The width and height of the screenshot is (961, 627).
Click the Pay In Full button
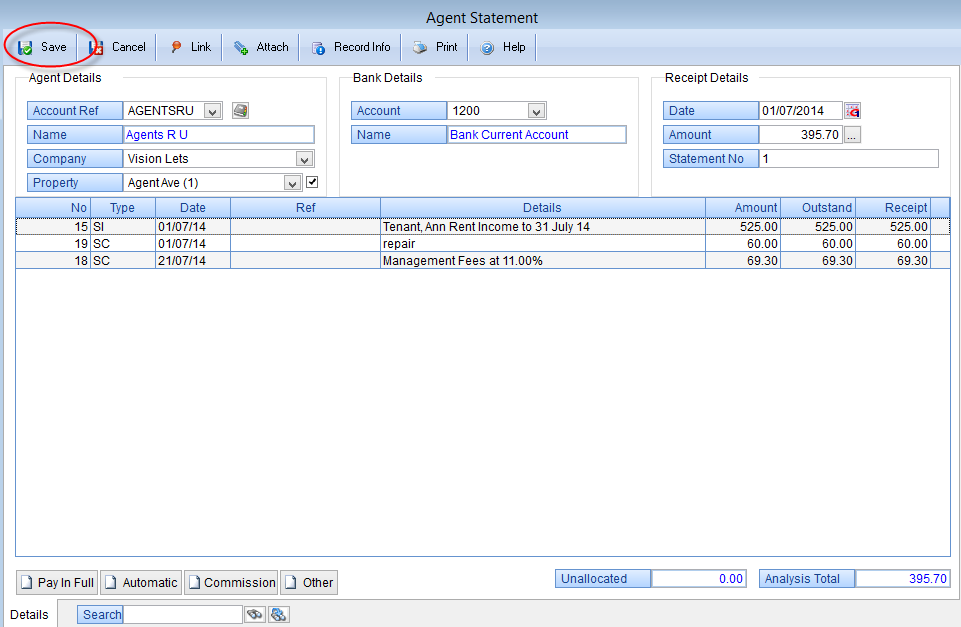[58, 582]
